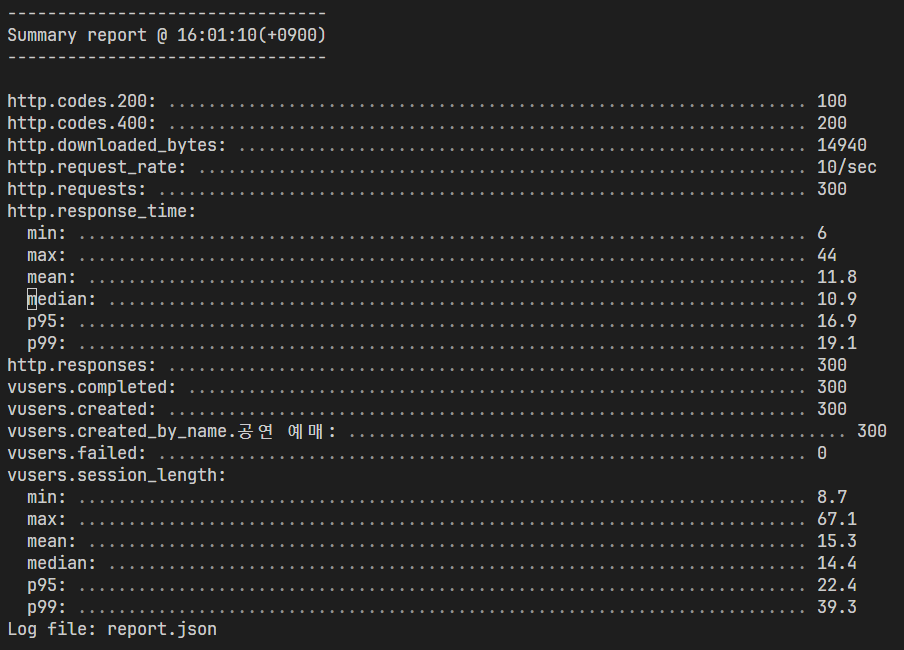The image size is (904, 650).
Task: Click the Summary report timestamp header
Action: point(167,35)
